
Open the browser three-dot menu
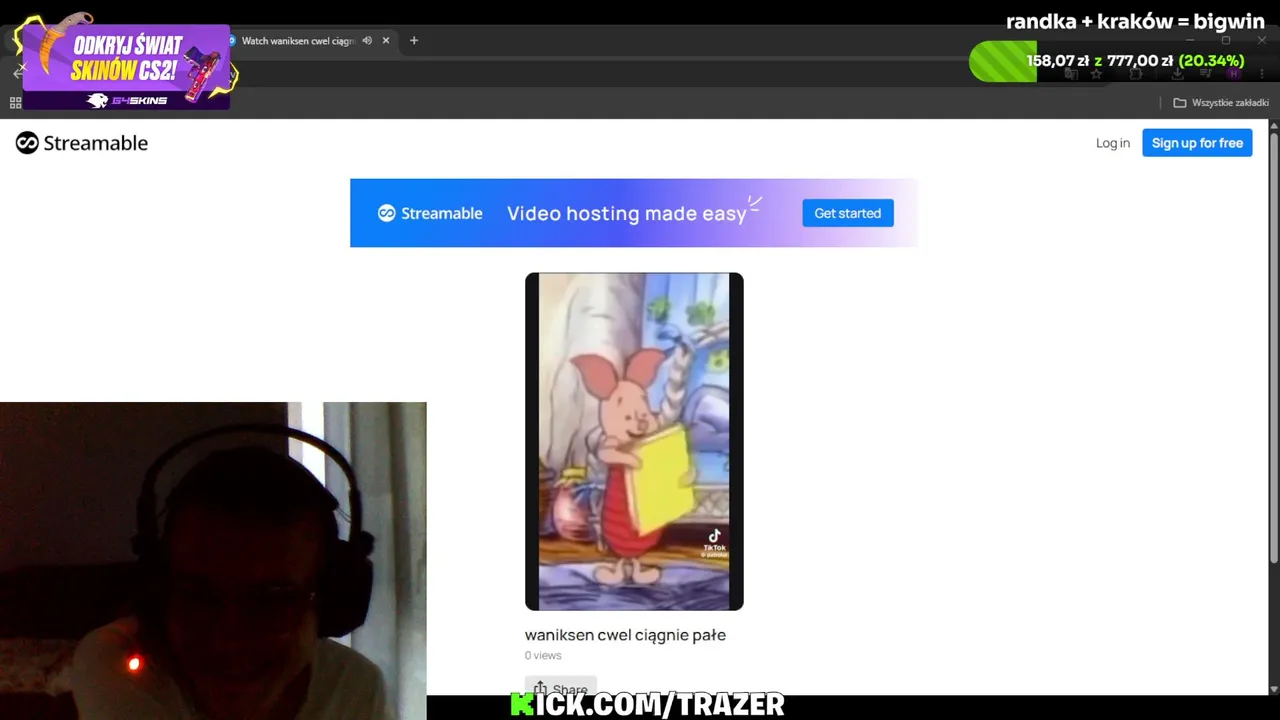click(1261, 74)
